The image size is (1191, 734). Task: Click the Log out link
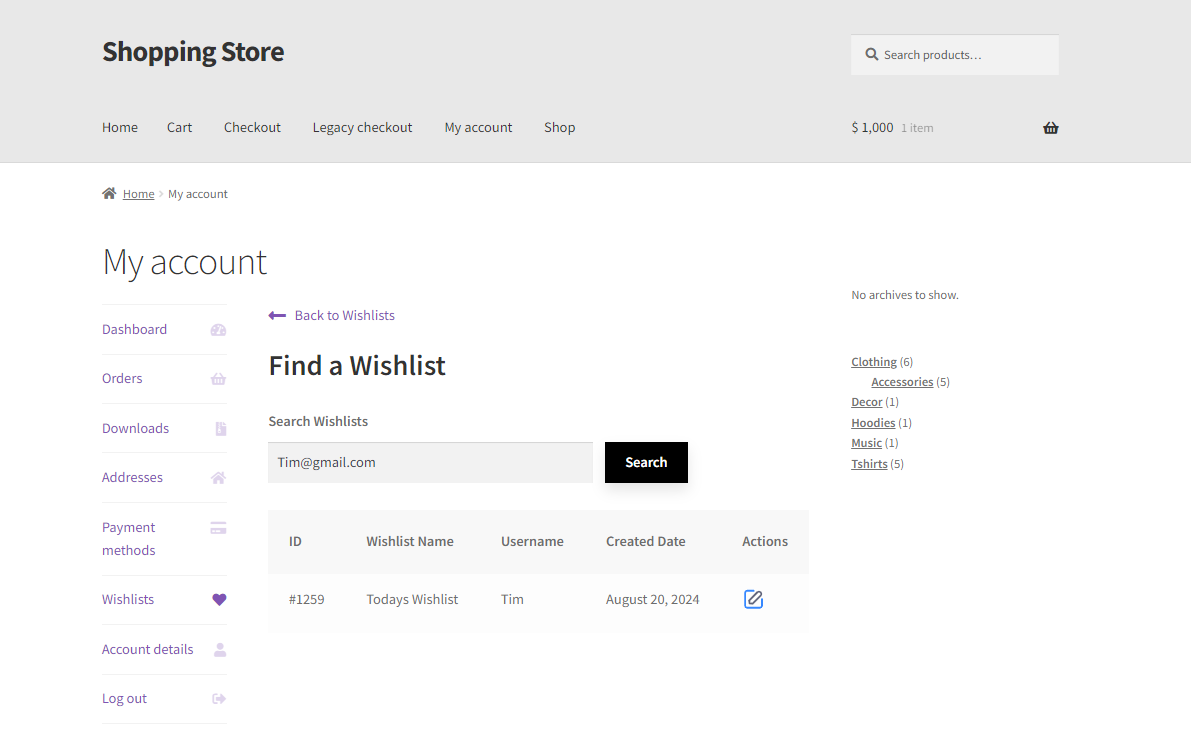(125, 698)
